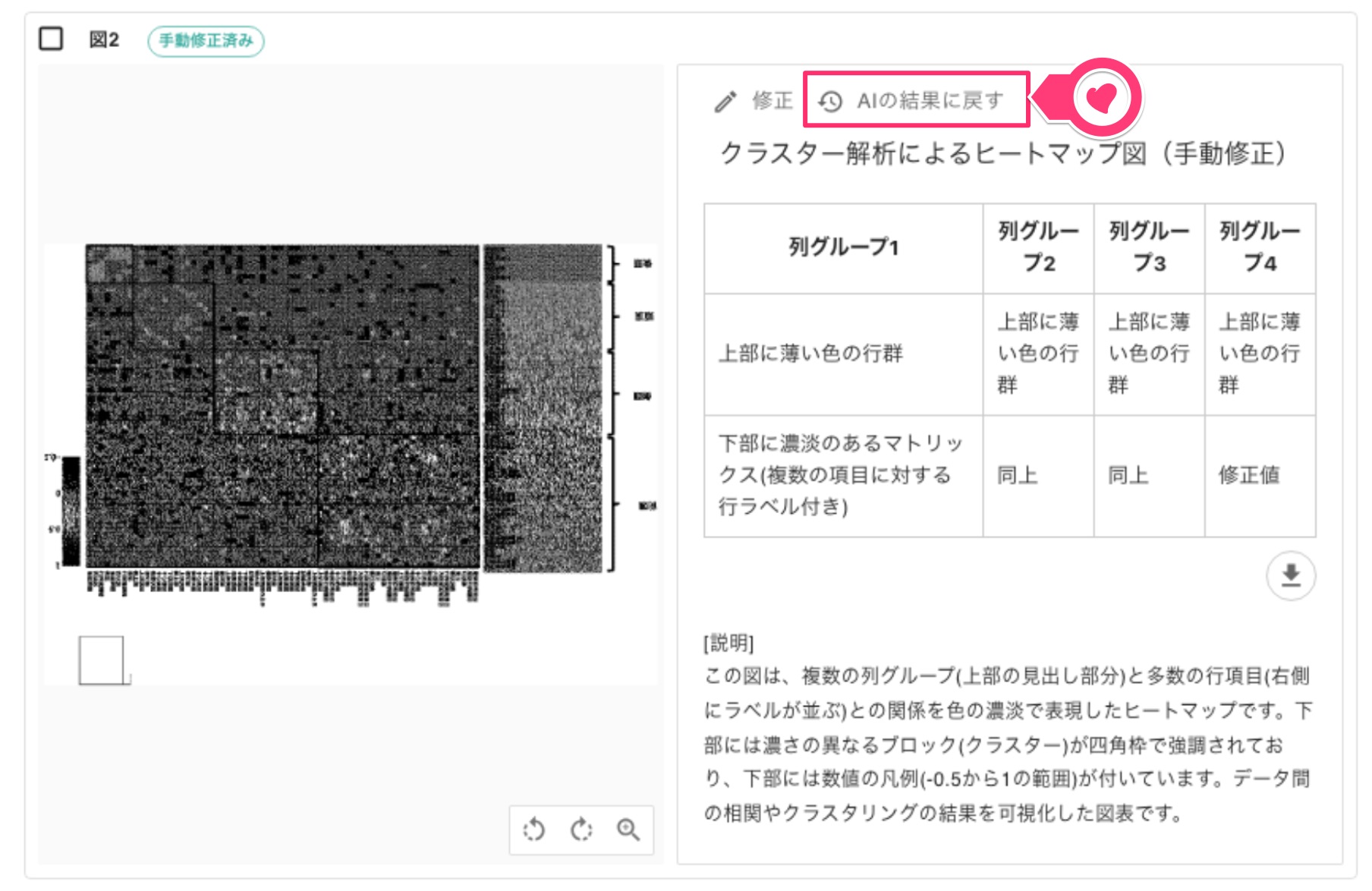Select the 列グループ4 header cell
The height and width of the screenshot is (891, 1372).
coord(1260,247)
